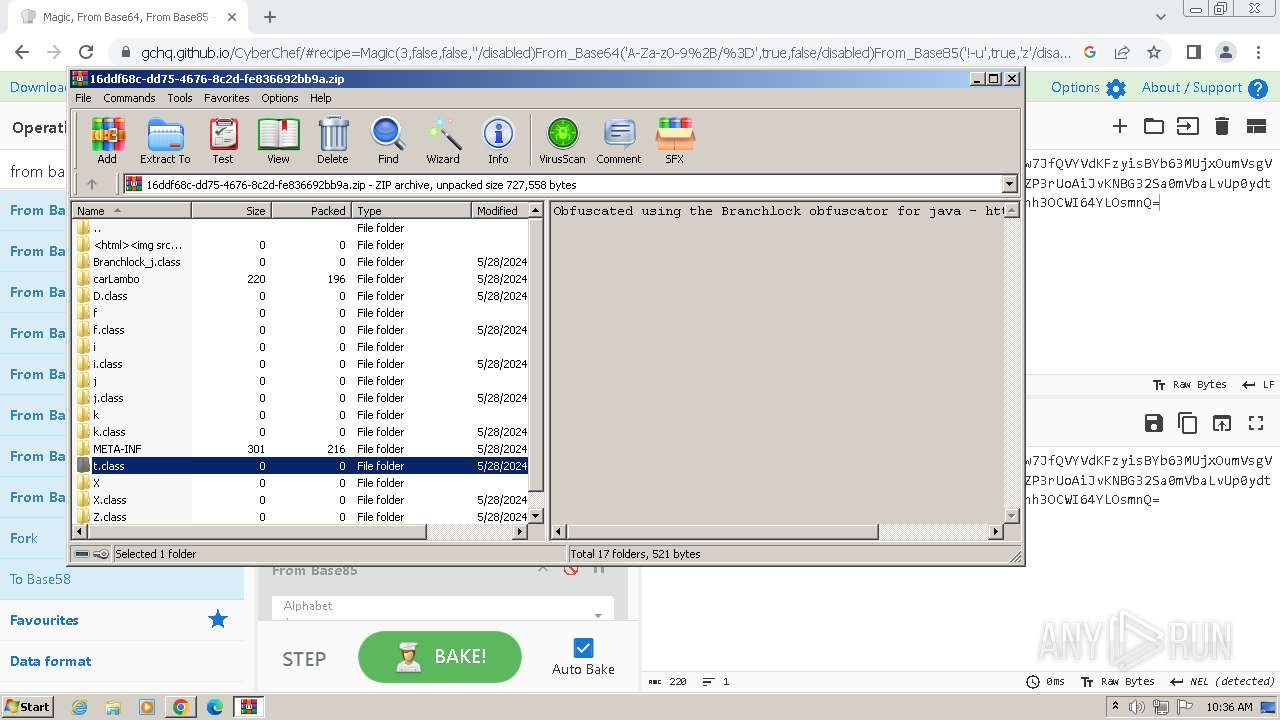
Task: Open CyberChef Options gear link
Action: point(1088,88)
